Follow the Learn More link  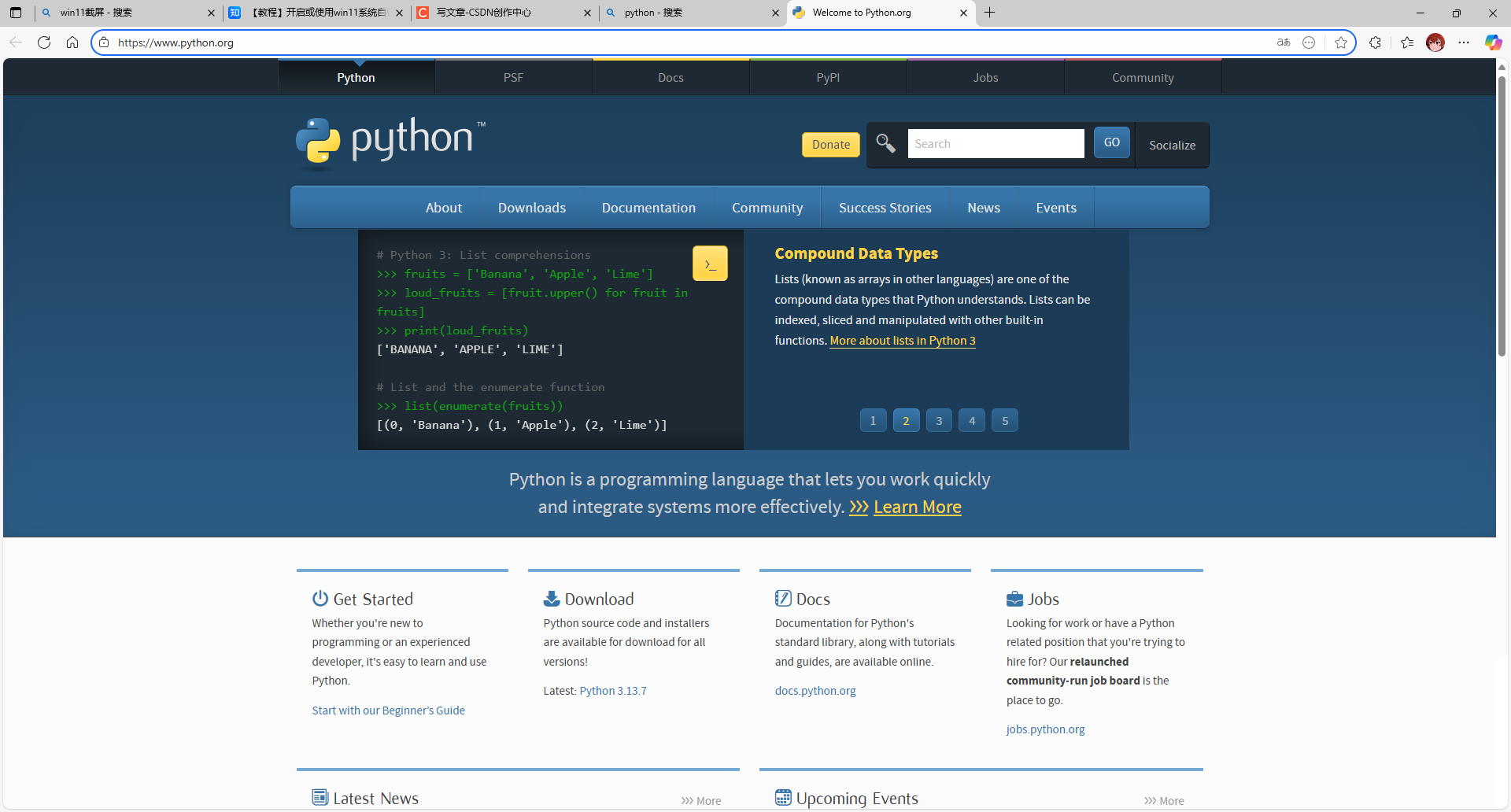click(917, 507)
